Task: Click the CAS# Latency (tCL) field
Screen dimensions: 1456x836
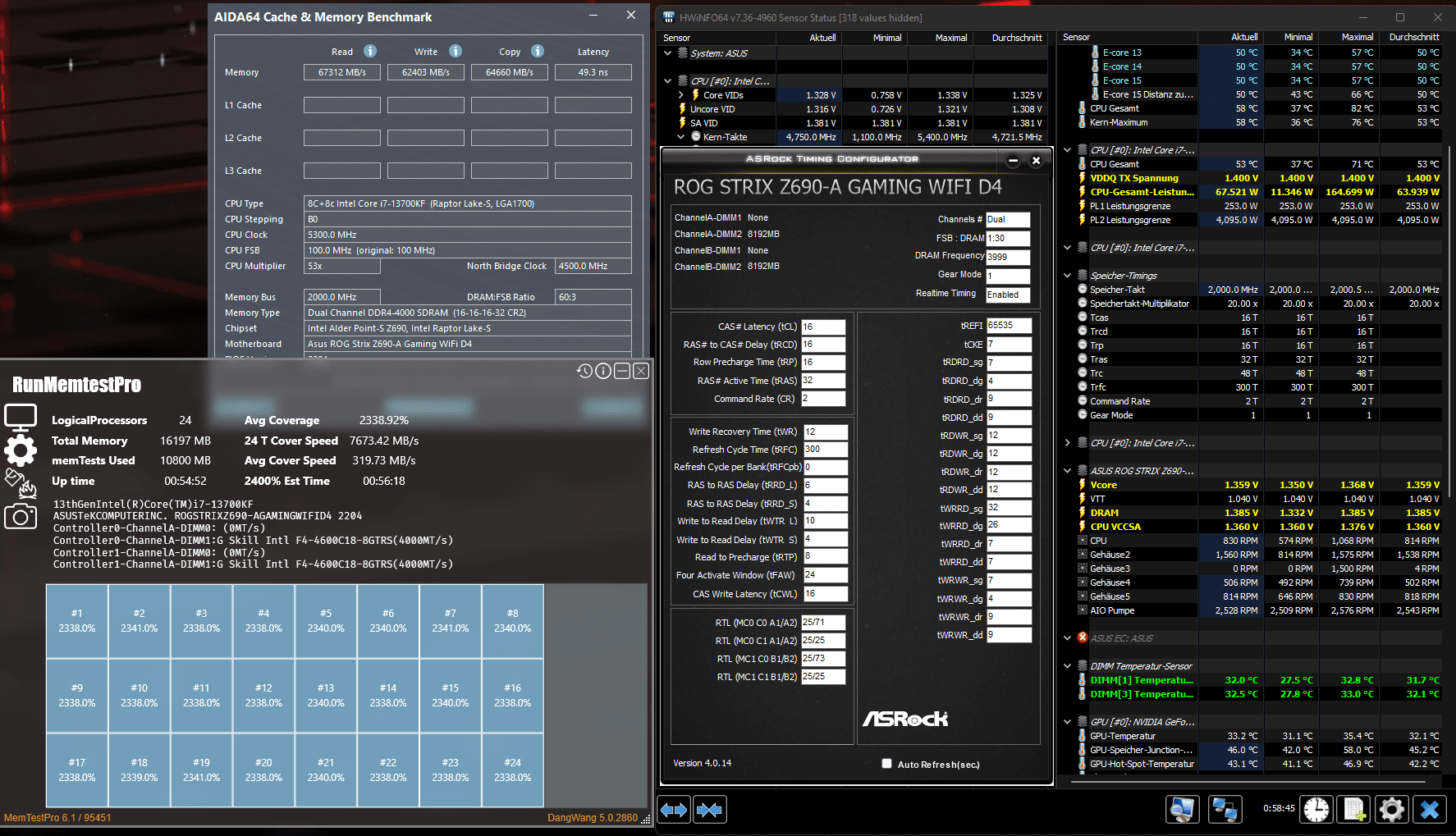Action: pyautogui.click(x=823, y=327)
